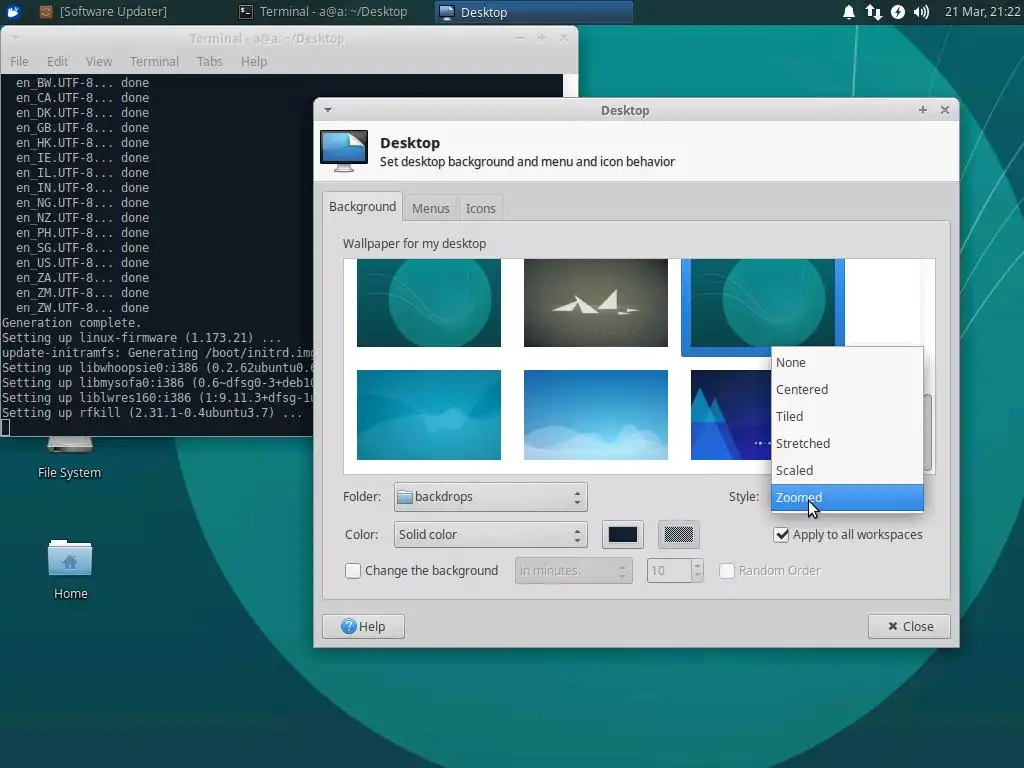Switch to the Terminal taskbar entry
The image size is (1024, 768).
point(323,12)
